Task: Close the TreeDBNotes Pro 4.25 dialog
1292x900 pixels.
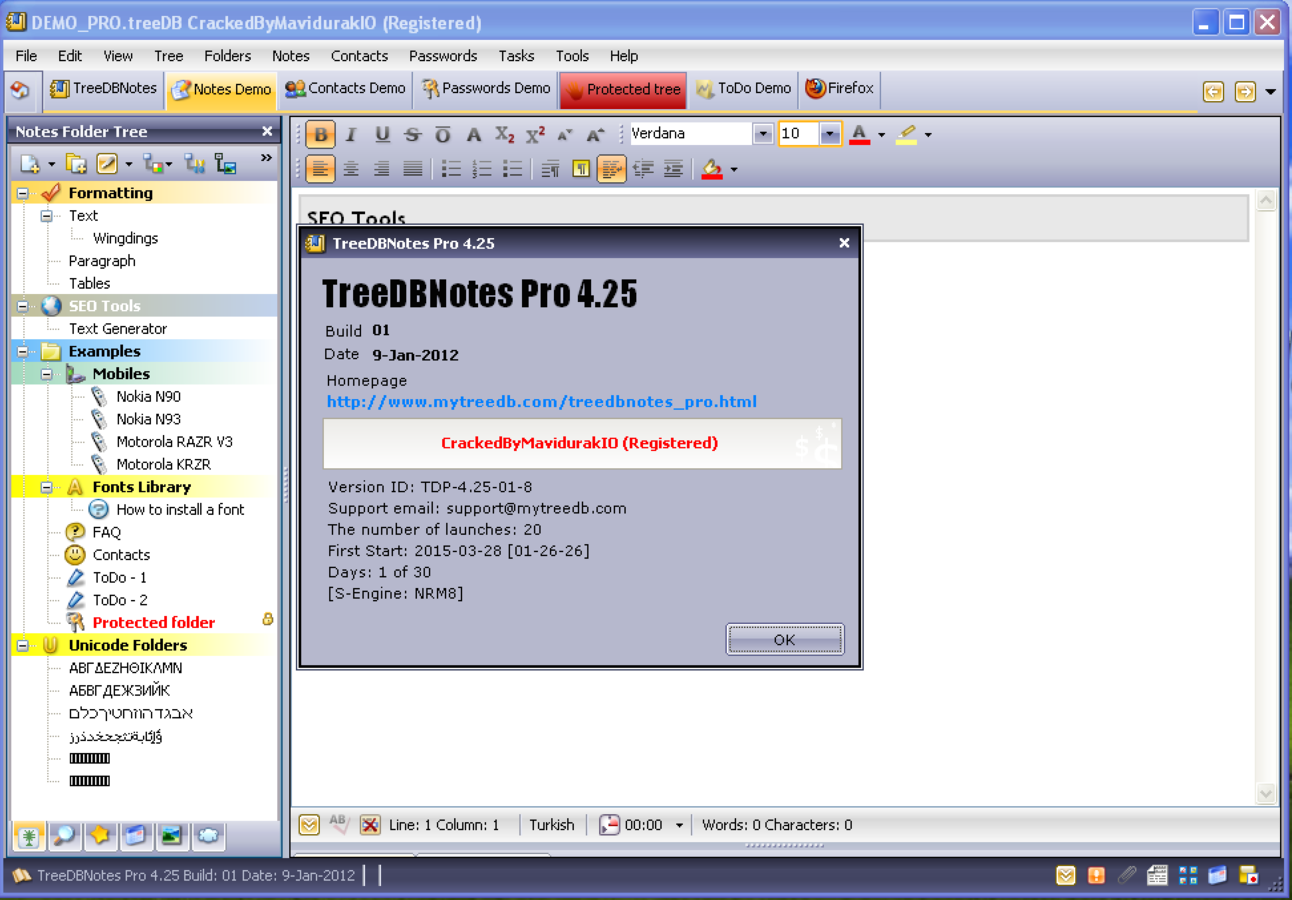Action: point(844,243)
